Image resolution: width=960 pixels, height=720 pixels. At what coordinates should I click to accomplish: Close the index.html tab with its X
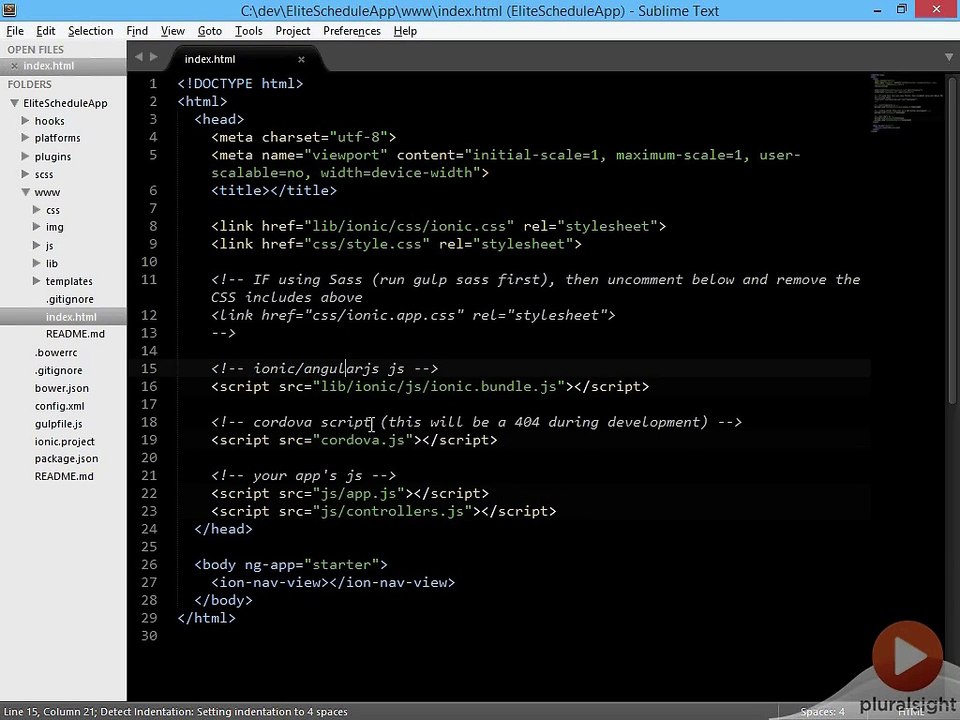pos(301,59)
